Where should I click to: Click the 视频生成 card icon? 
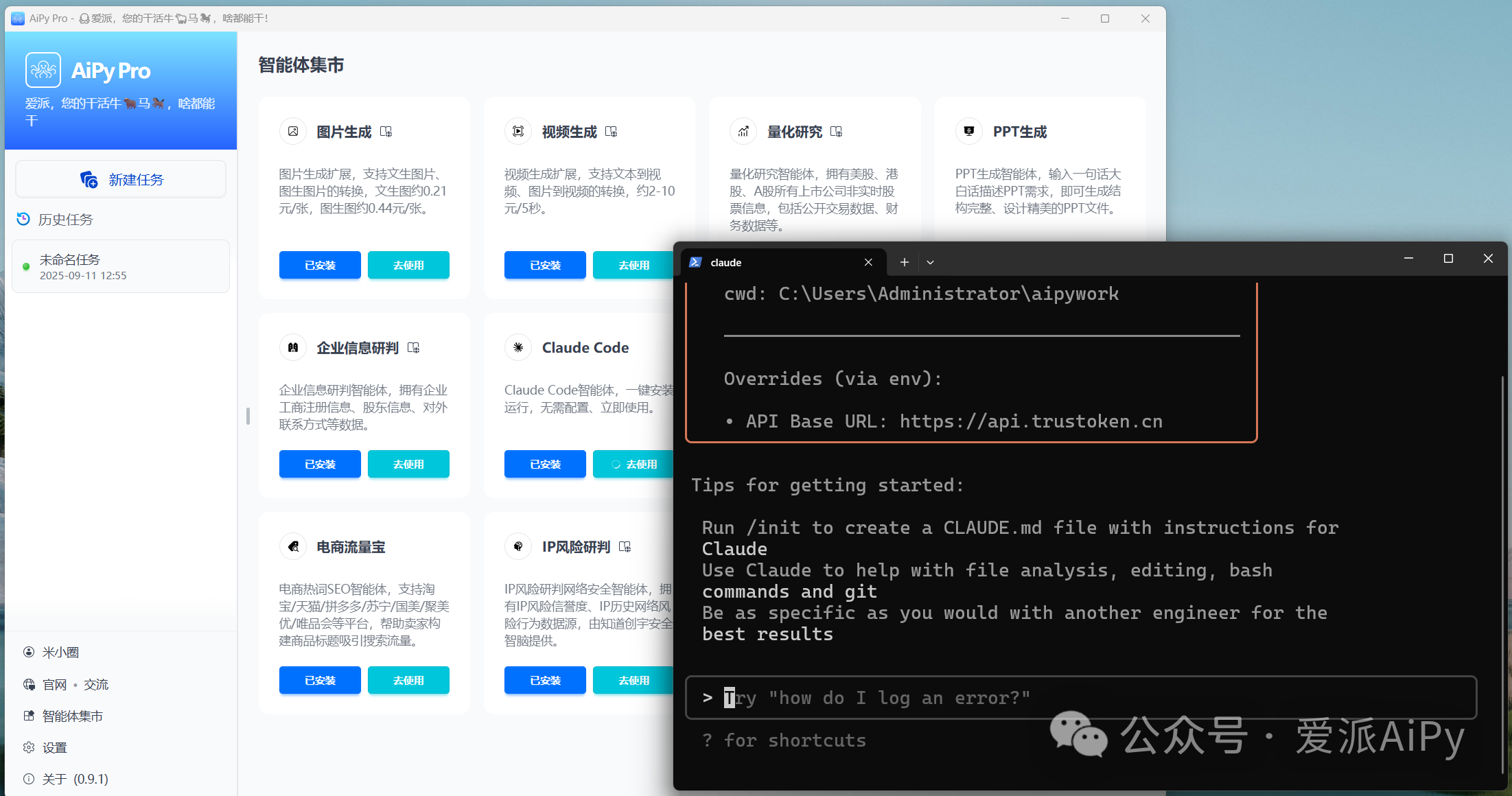coord(518,131)
